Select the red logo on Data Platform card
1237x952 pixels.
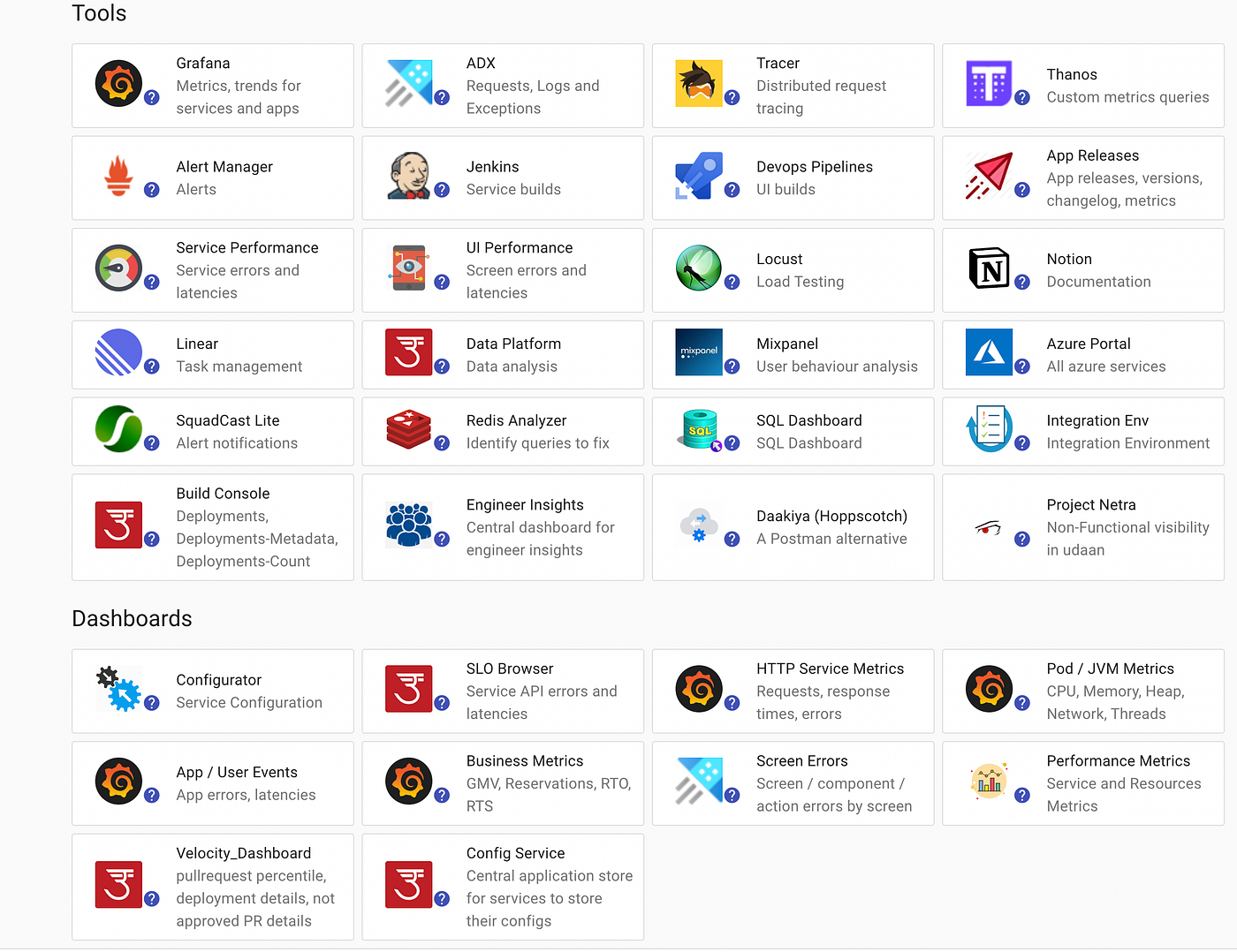[409, 352]
